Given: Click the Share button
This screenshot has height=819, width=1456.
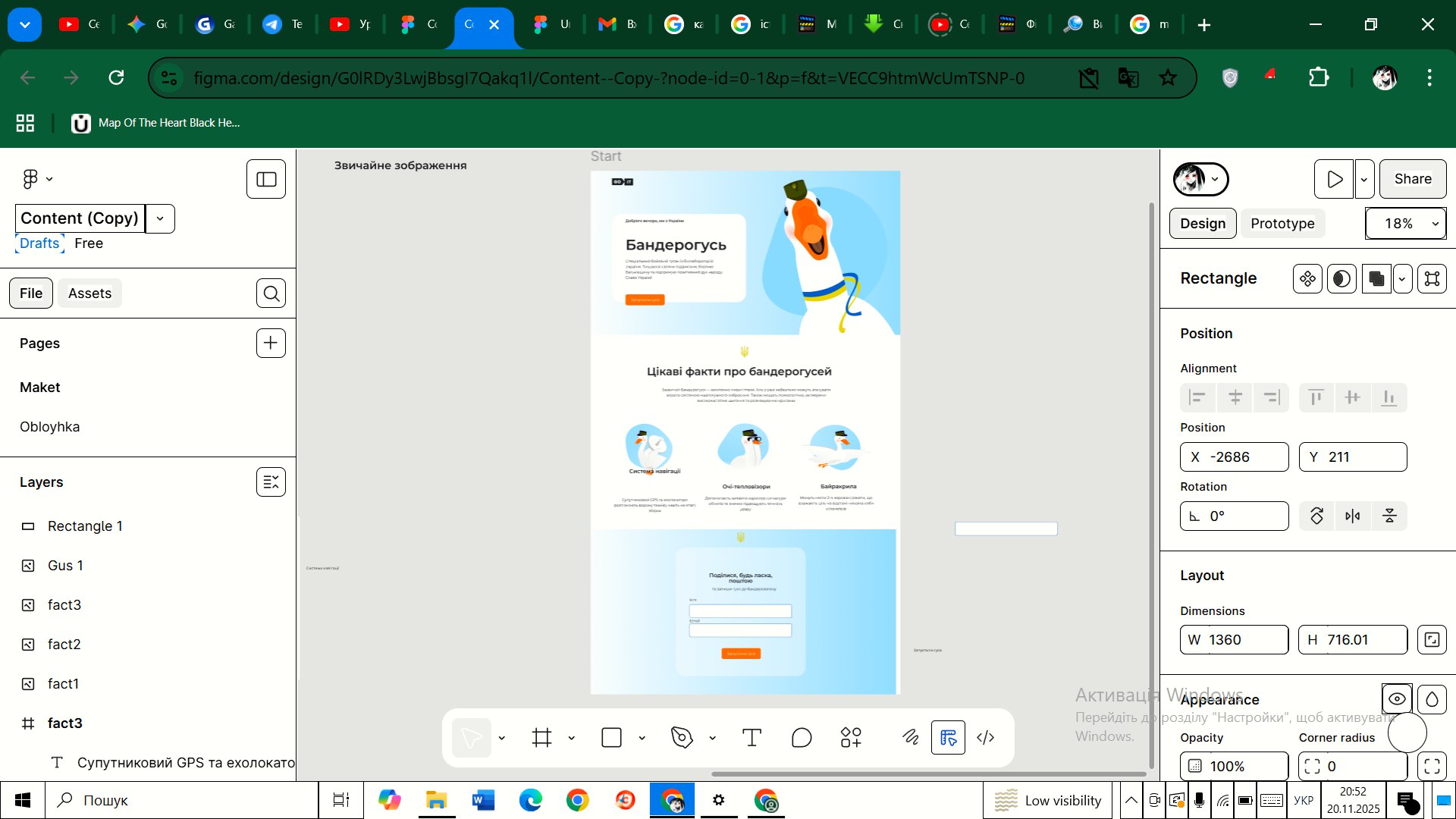Looking at the screenshot, I should coord(1413,179).
